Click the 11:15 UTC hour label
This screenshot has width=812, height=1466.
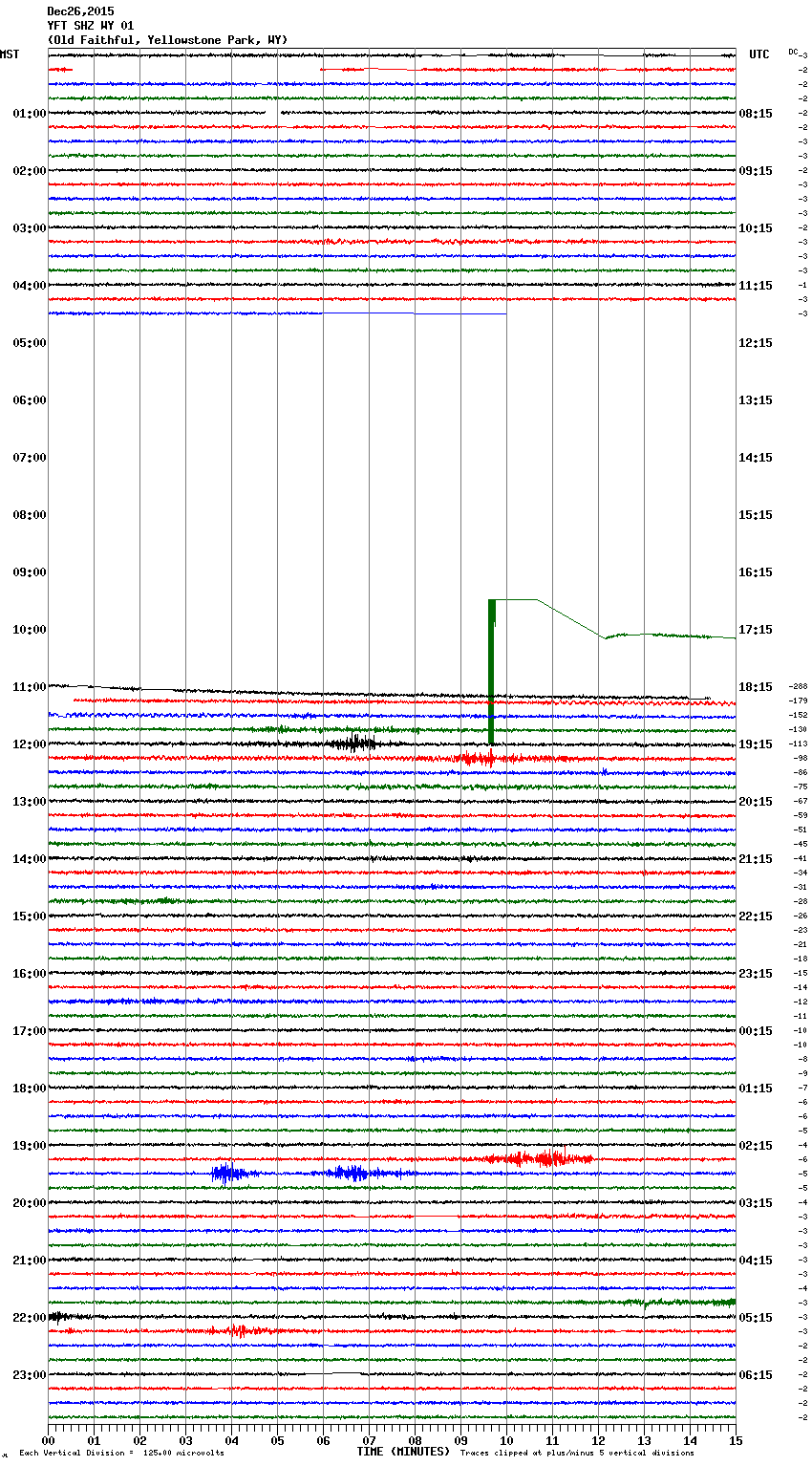pos(756,286)
